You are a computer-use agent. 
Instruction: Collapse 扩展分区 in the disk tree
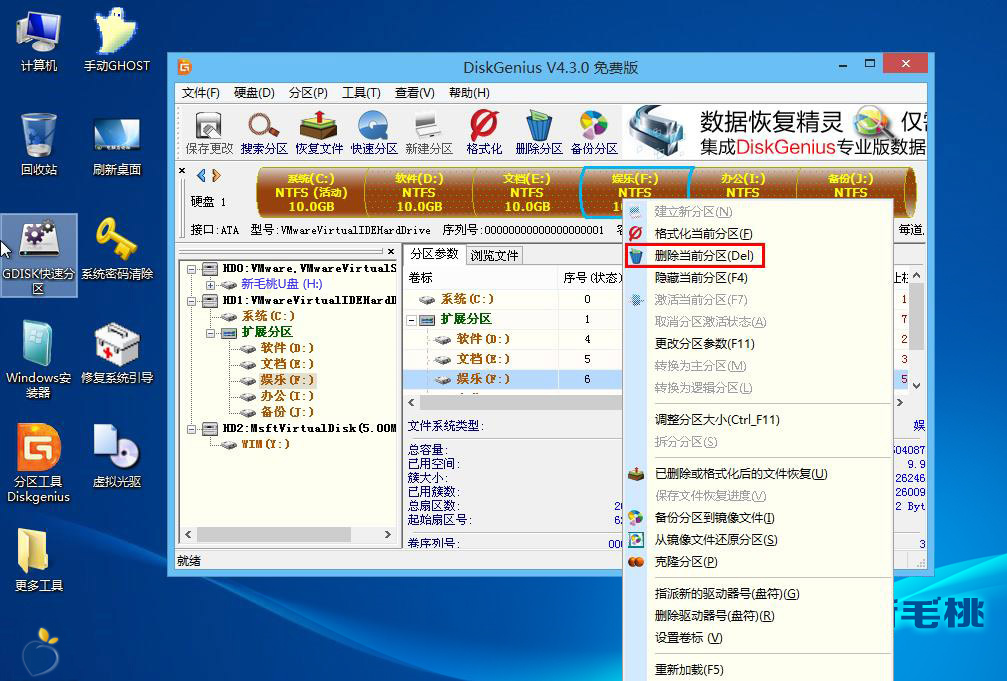click(210, 333)
